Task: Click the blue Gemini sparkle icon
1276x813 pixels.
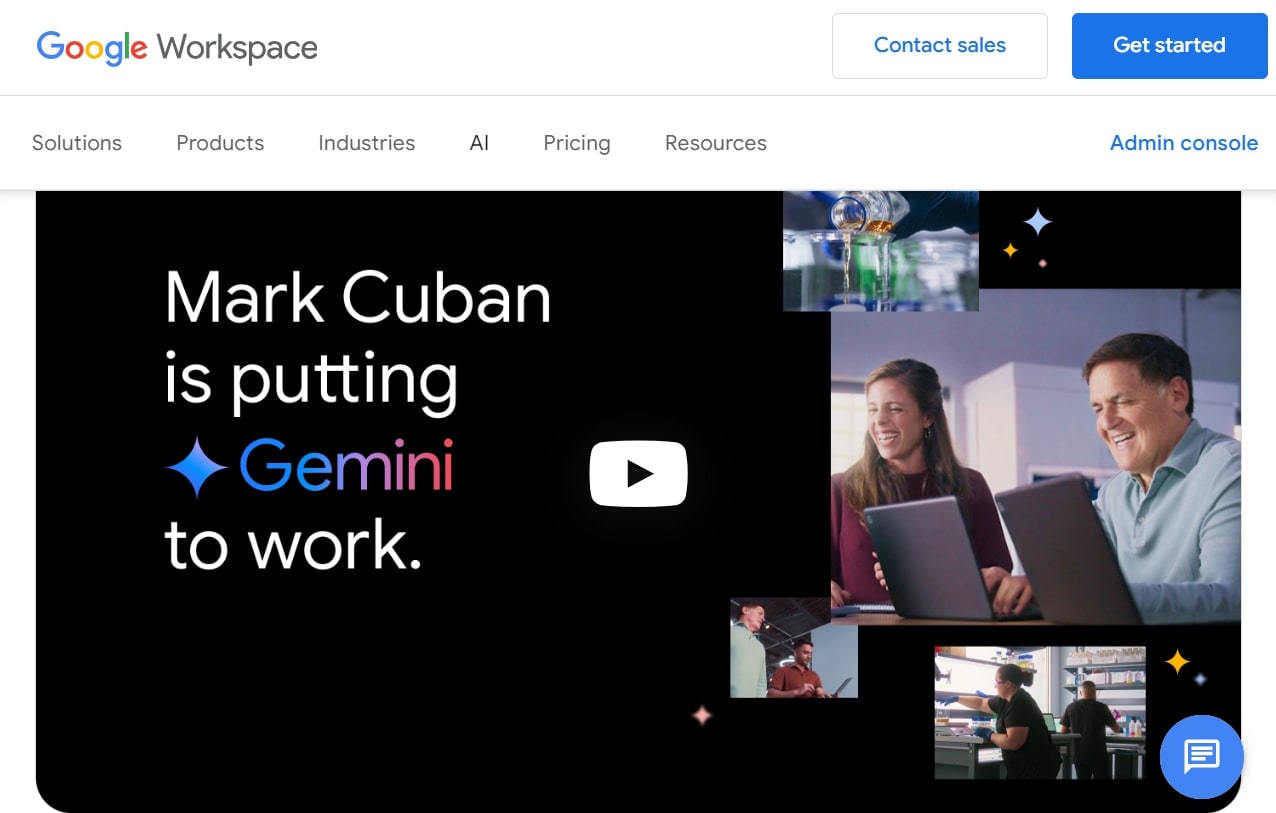Action: click(x=197, y=468)
